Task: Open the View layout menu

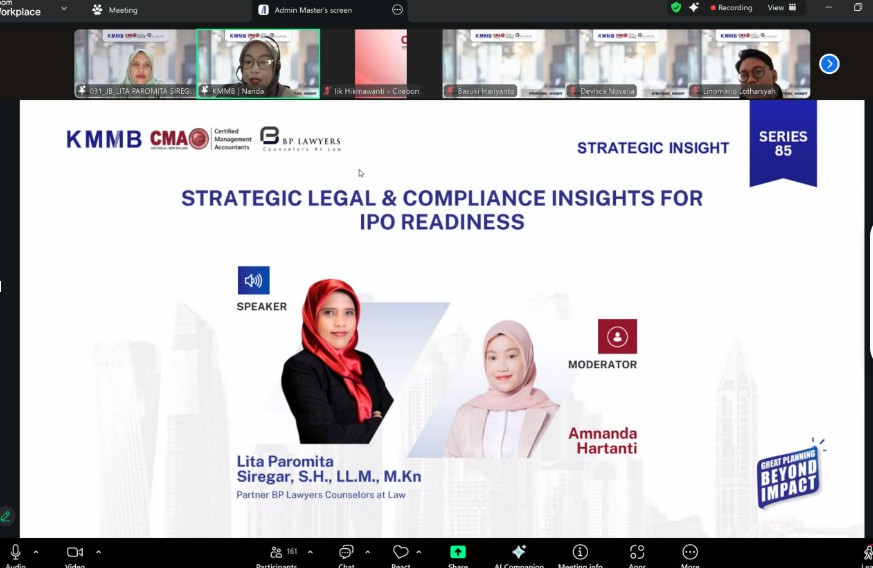Action: [x=782, y=8]
